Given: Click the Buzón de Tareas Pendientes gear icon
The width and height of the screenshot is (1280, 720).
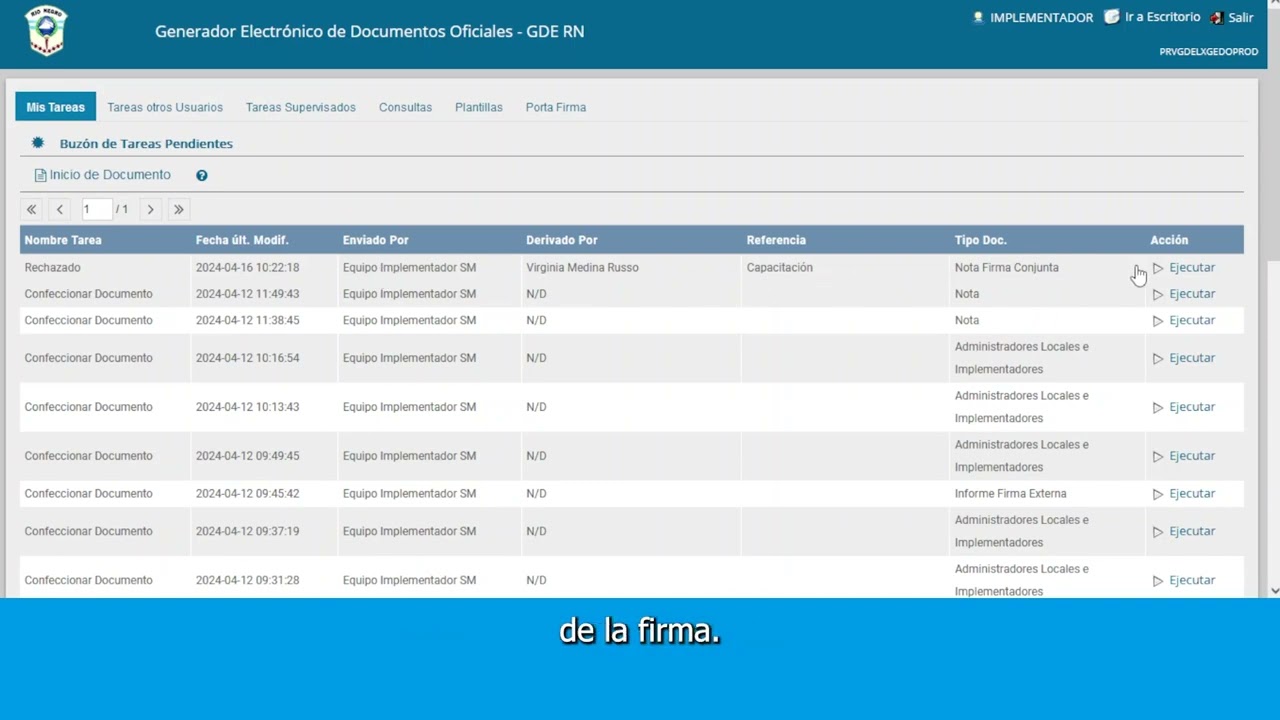Looking at the screenshot, I should point(38,143).
